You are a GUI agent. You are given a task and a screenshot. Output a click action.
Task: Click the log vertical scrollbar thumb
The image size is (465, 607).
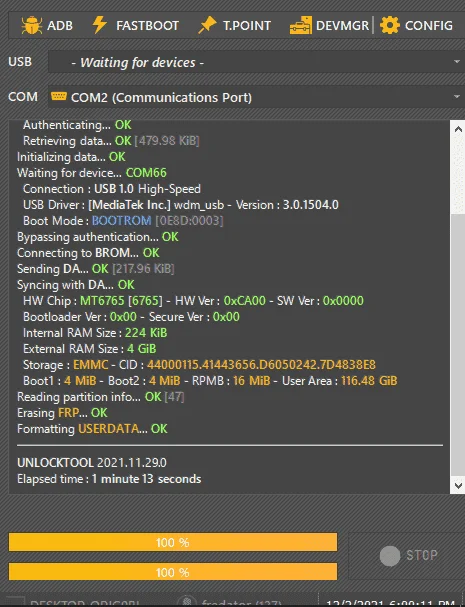click(x=458, y=345)
